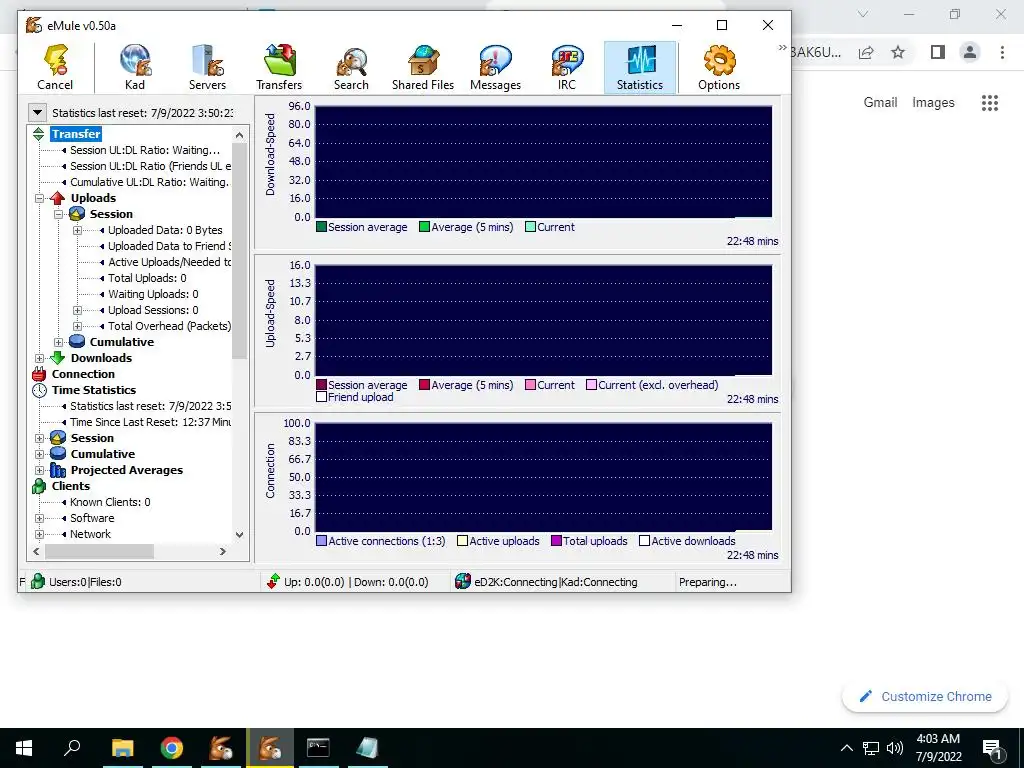Select Session UL:DL Ratio: Waiting row
The image size is (1024, 768).
[x=145, y=150]
